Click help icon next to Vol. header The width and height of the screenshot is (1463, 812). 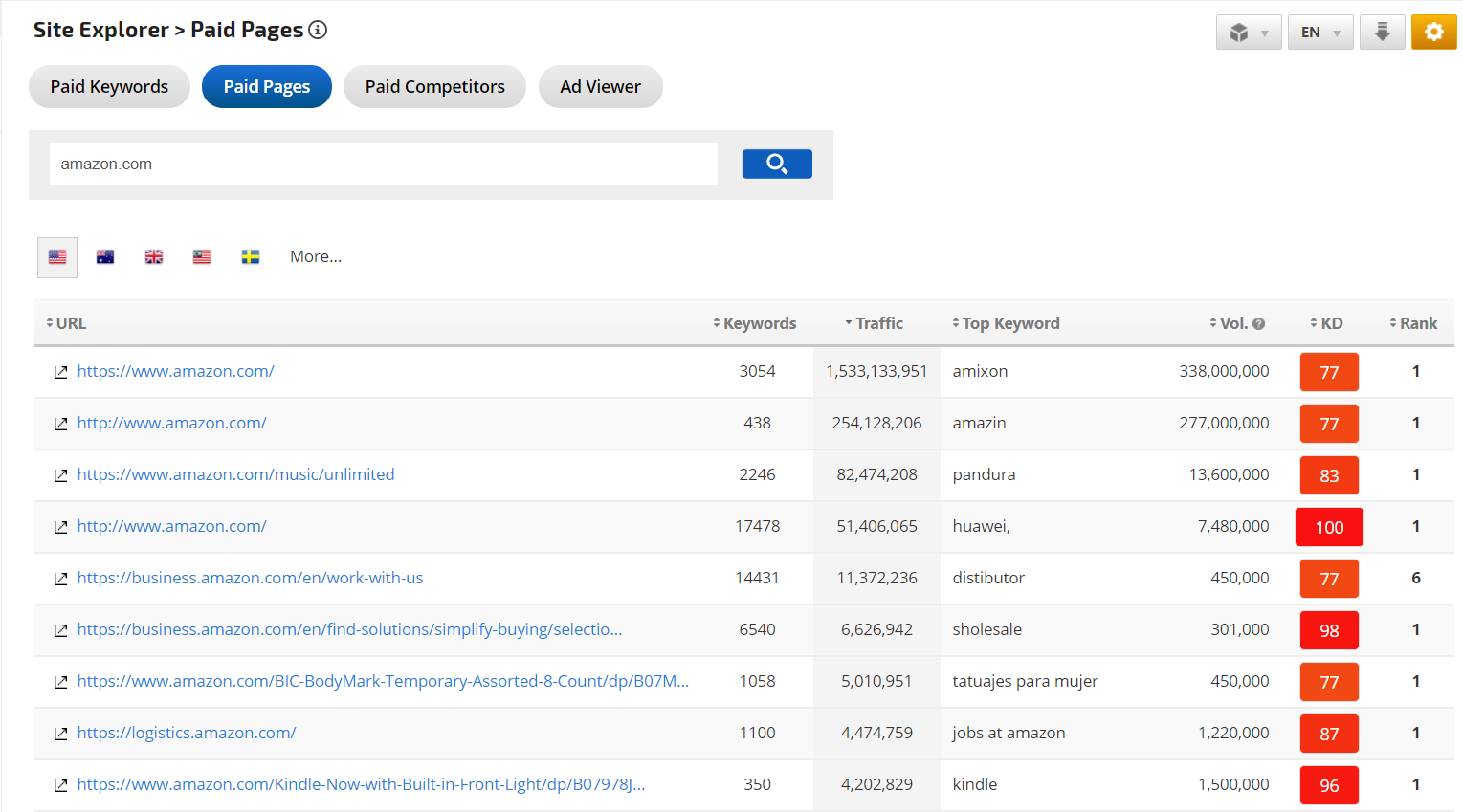1259,324
